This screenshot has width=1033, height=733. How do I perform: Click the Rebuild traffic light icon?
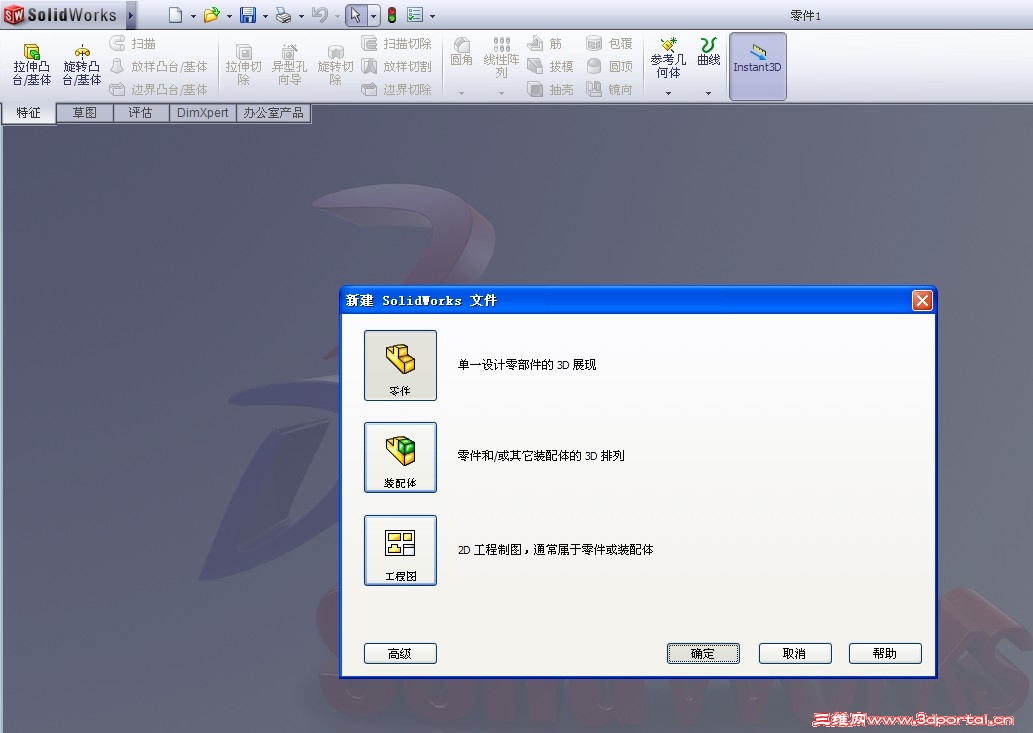[392, 15]
